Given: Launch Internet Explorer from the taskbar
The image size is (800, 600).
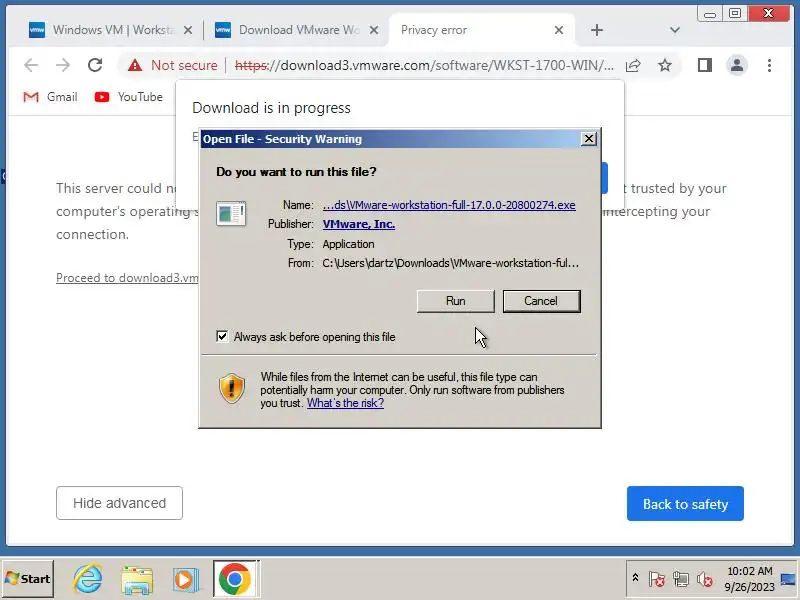Looking at the screenshot, I should point(87,579).
